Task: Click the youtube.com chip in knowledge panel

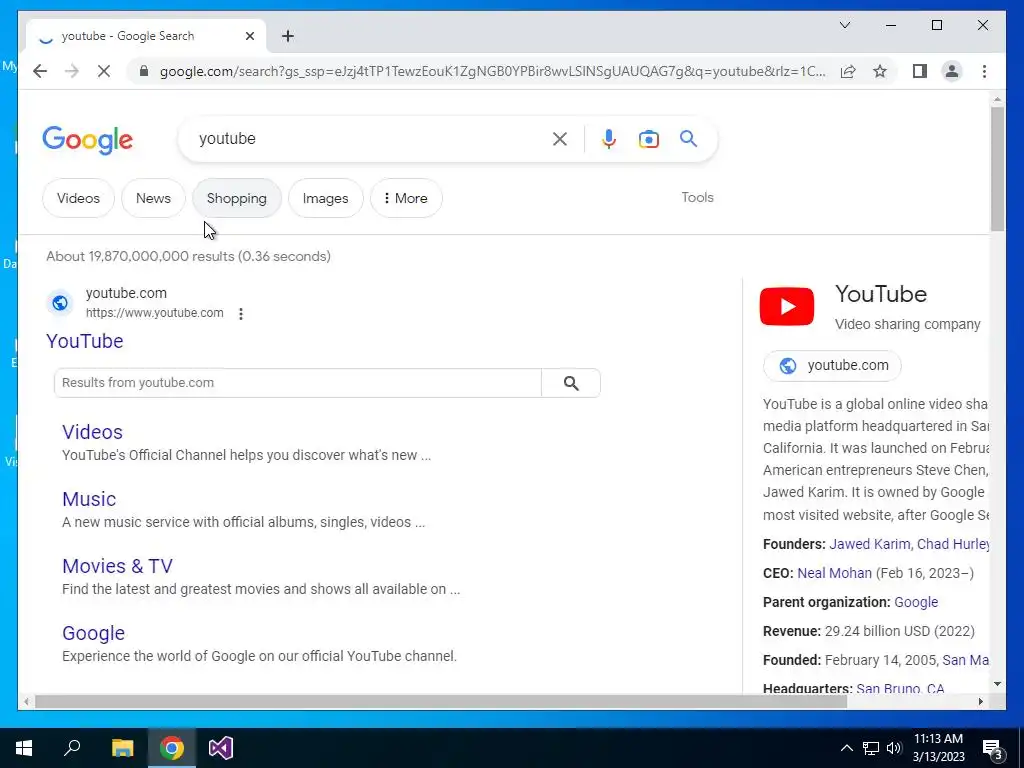Action: [832, 366]
